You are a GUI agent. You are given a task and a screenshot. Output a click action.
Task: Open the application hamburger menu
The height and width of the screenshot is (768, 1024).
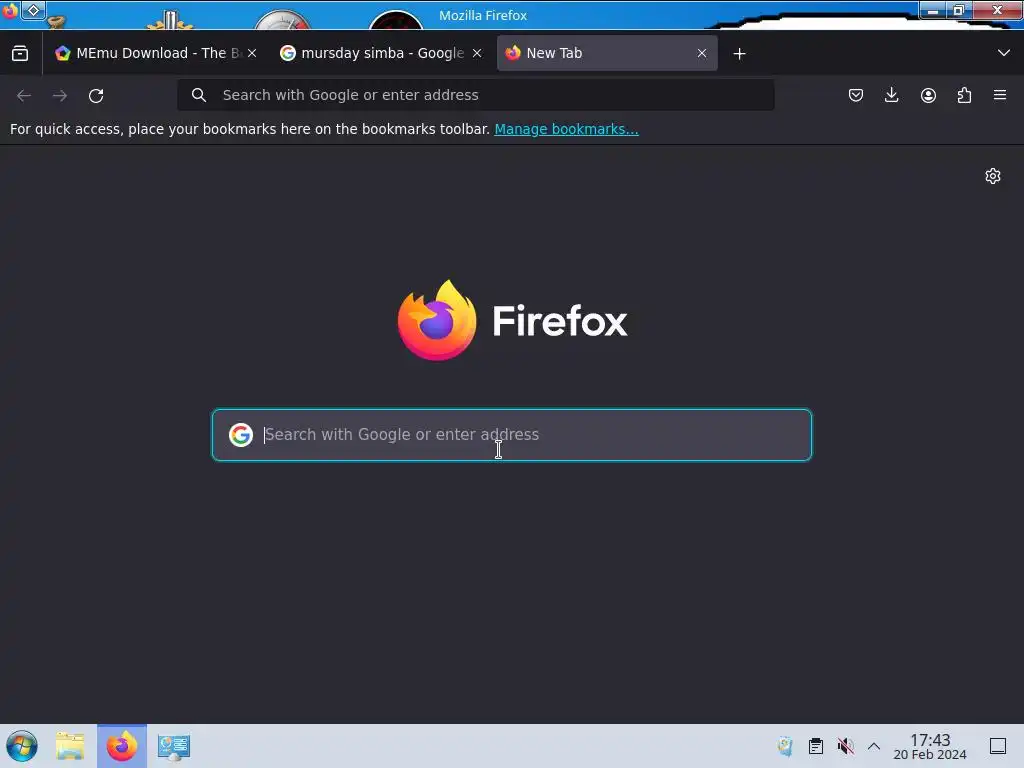point(1000,95)
